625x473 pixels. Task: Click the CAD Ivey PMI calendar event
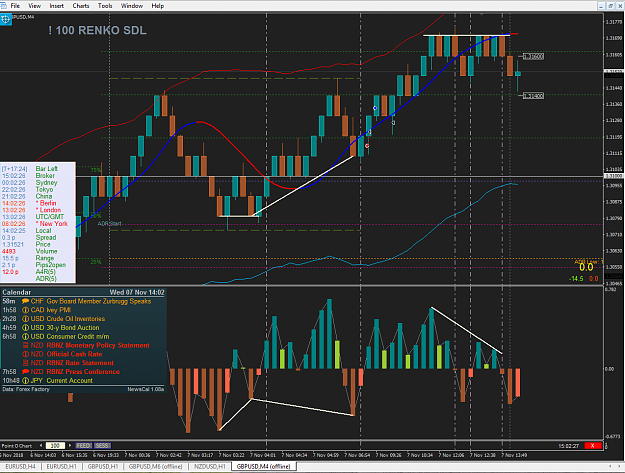(x=83, y=310)
